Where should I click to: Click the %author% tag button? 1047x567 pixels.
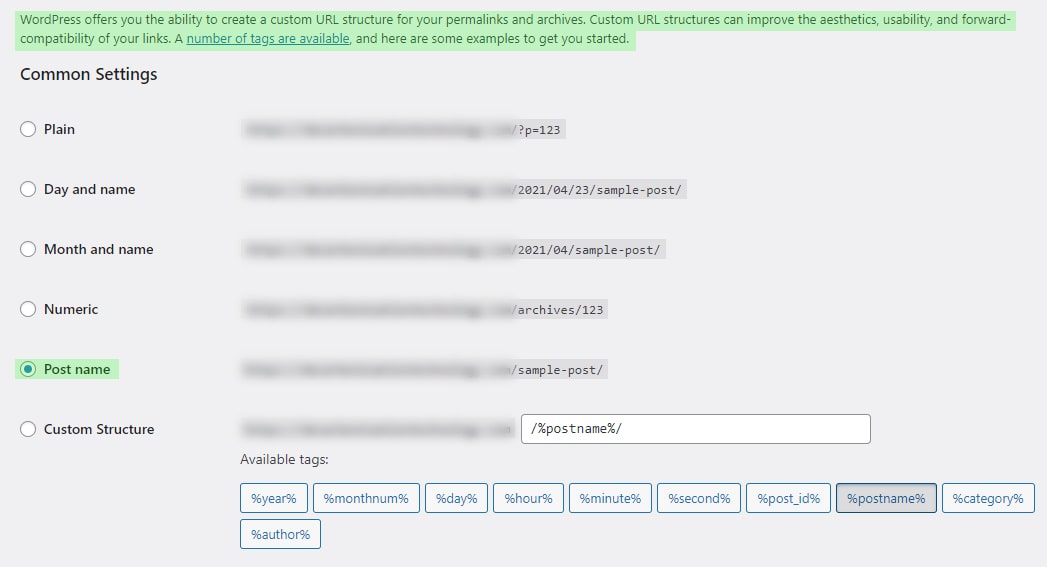[x=280, y=534]
